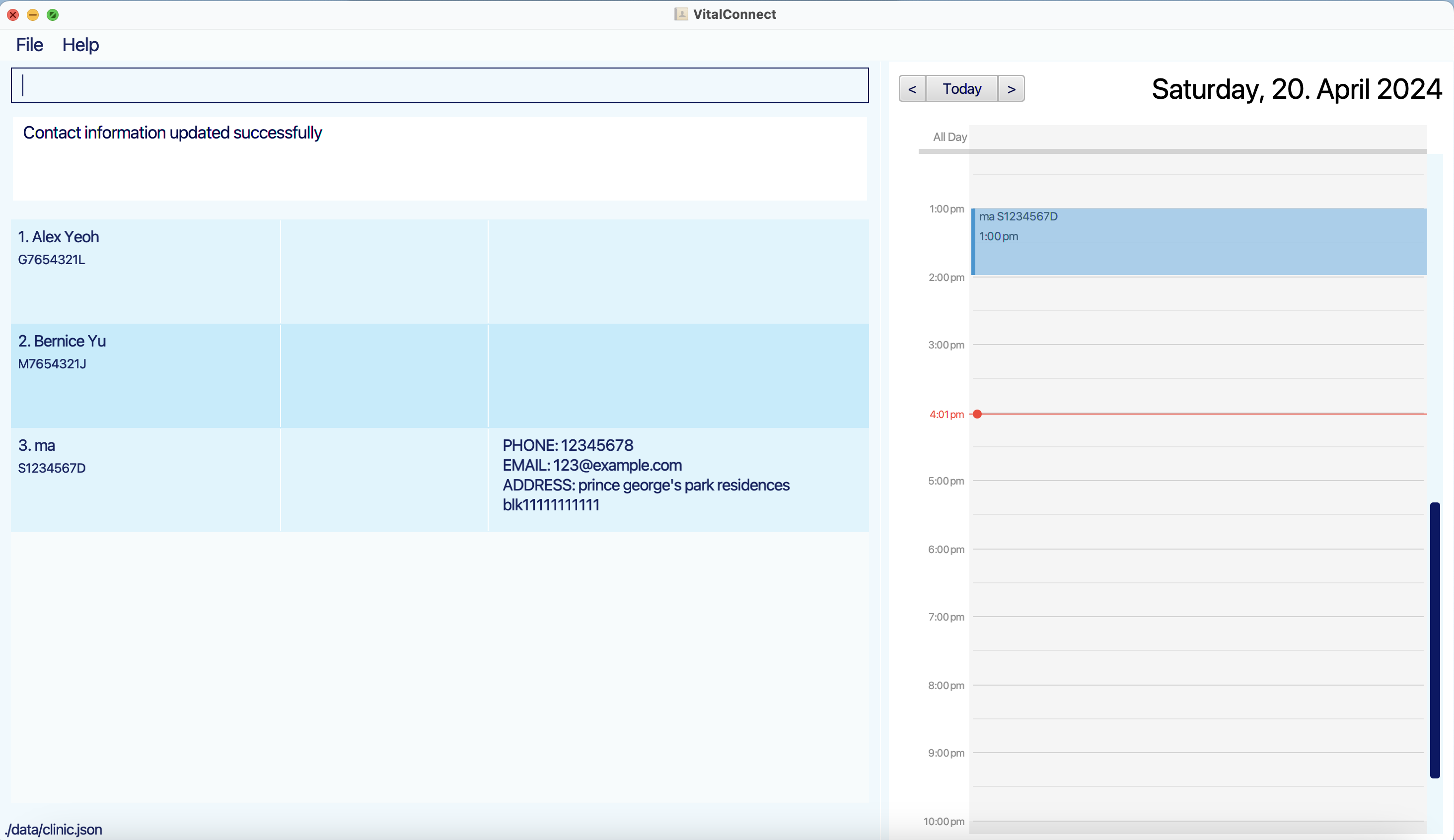Click the NRIC G7654321L text
This screenshot has width=1454, height=840.
pos(51,260)
